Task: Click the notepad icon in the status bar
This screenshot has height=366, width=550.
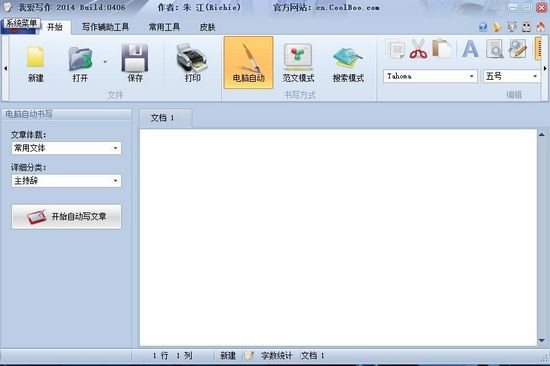Action: [x=249, y=355]
